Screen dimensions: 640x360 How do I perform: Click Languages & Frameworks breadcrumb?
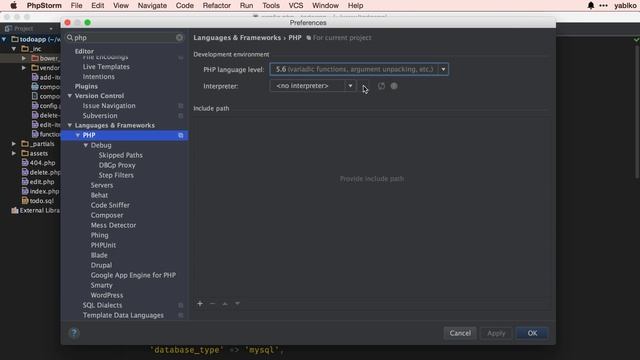(x=237, y=38)
